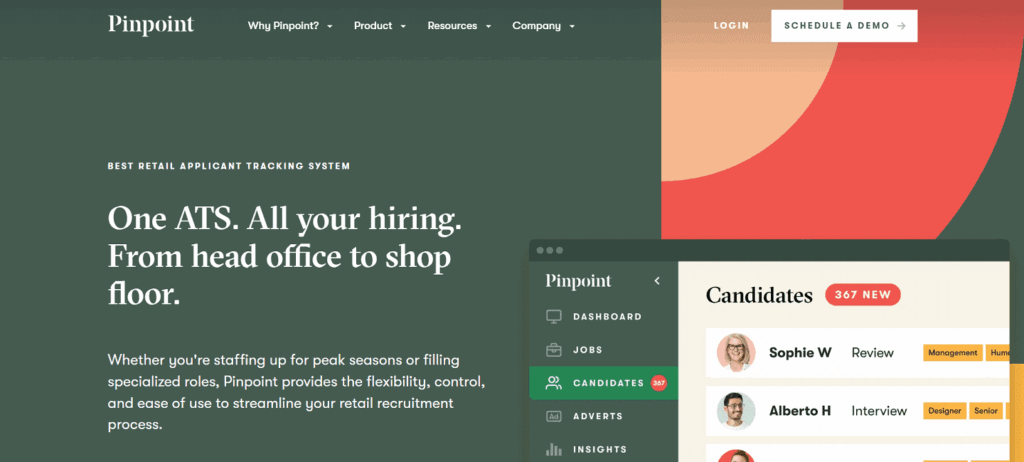1024x462 pixels.
Task: Collapse the sidebar with chevron arrow
Action: pyautogui.click(x=657, y=281)
